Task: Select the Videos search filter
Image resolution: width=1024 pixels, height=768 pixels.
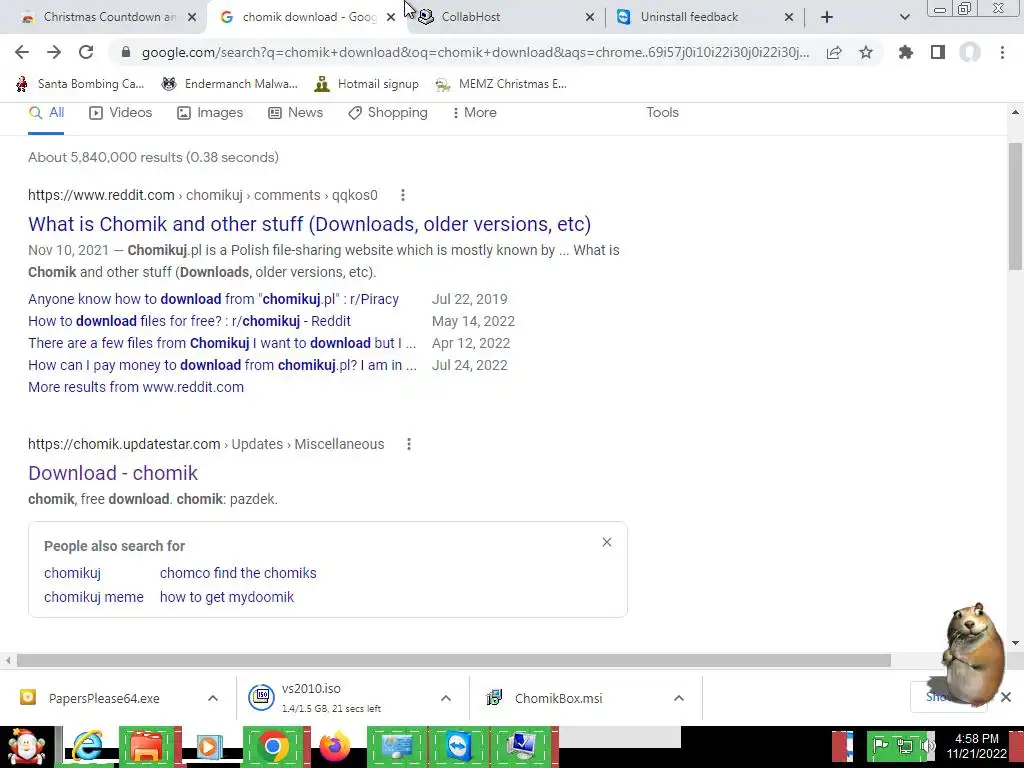Action: pos(121,112)
